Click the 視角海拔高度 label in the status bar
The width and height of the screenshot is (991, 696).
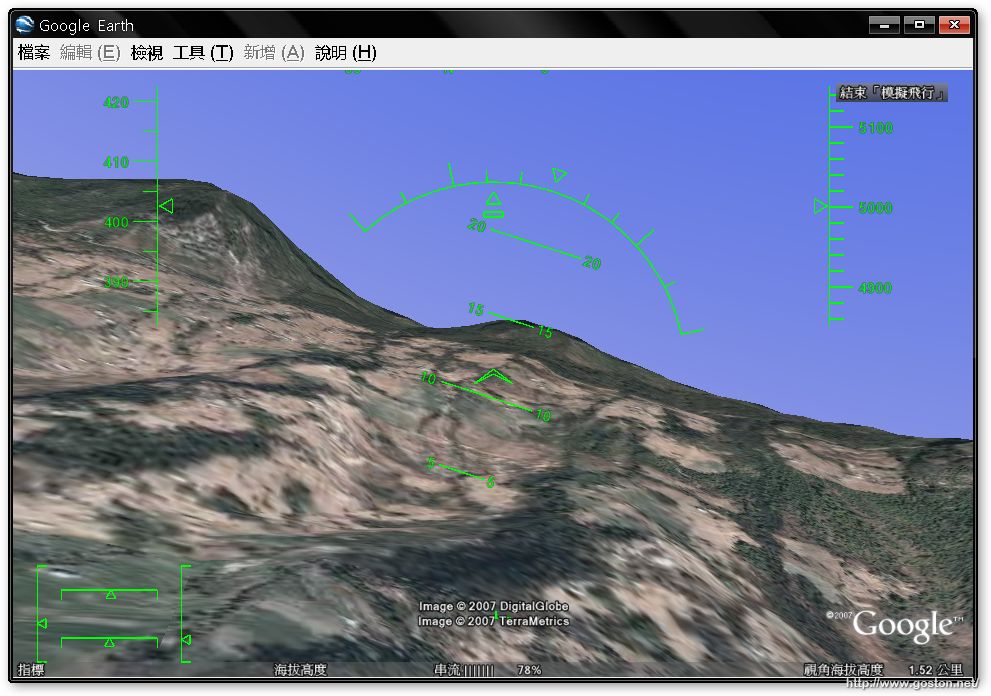843,670
